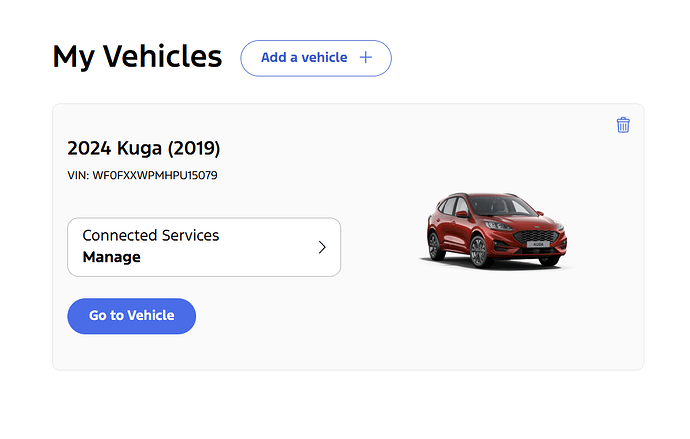
Task: Expand Connected Services using the chevron arrow
Action: tap(322, 247)
